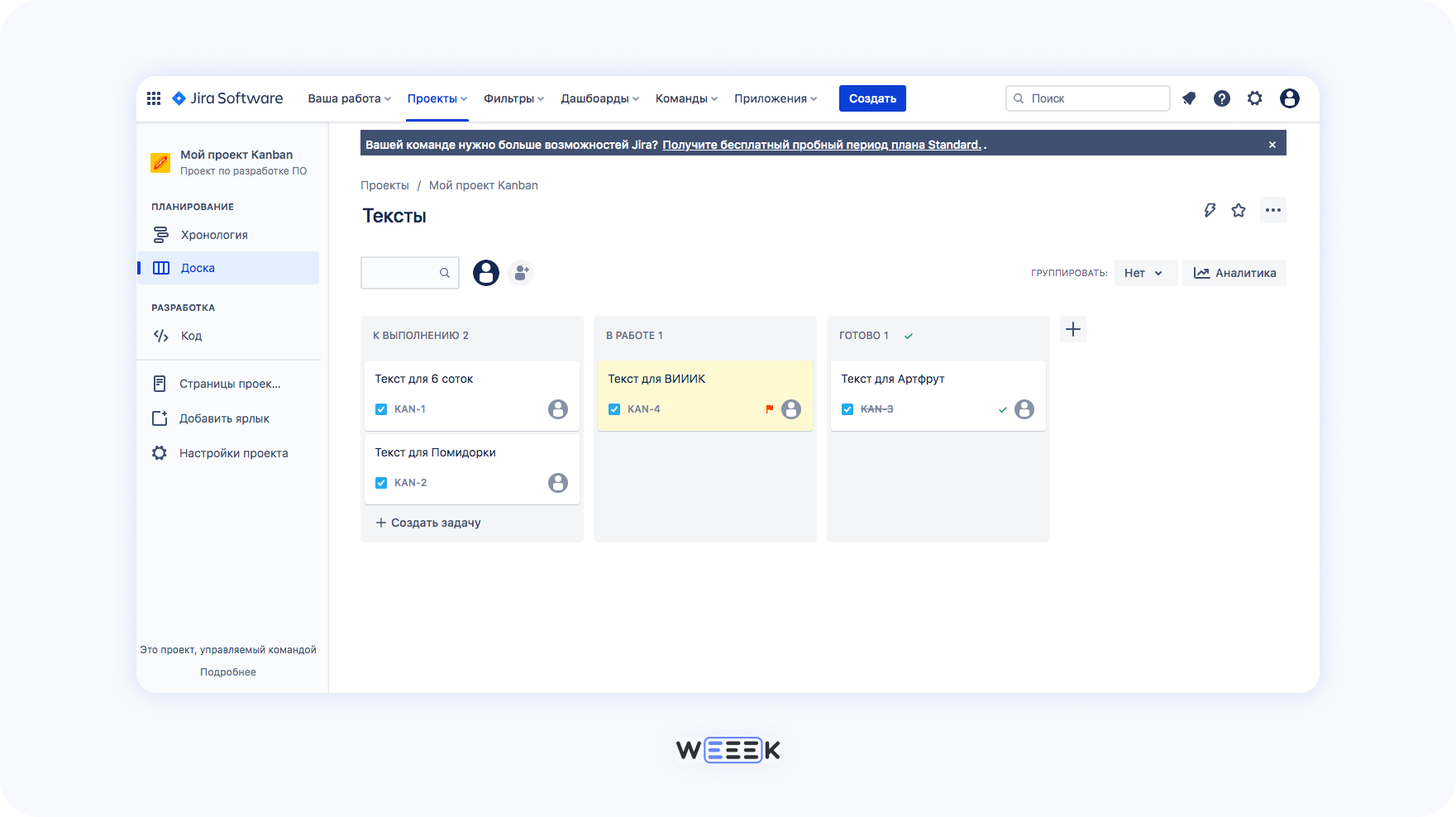Toggle the checkbox on task KAN-2
1456x817 pixels.
coord(381,482)
